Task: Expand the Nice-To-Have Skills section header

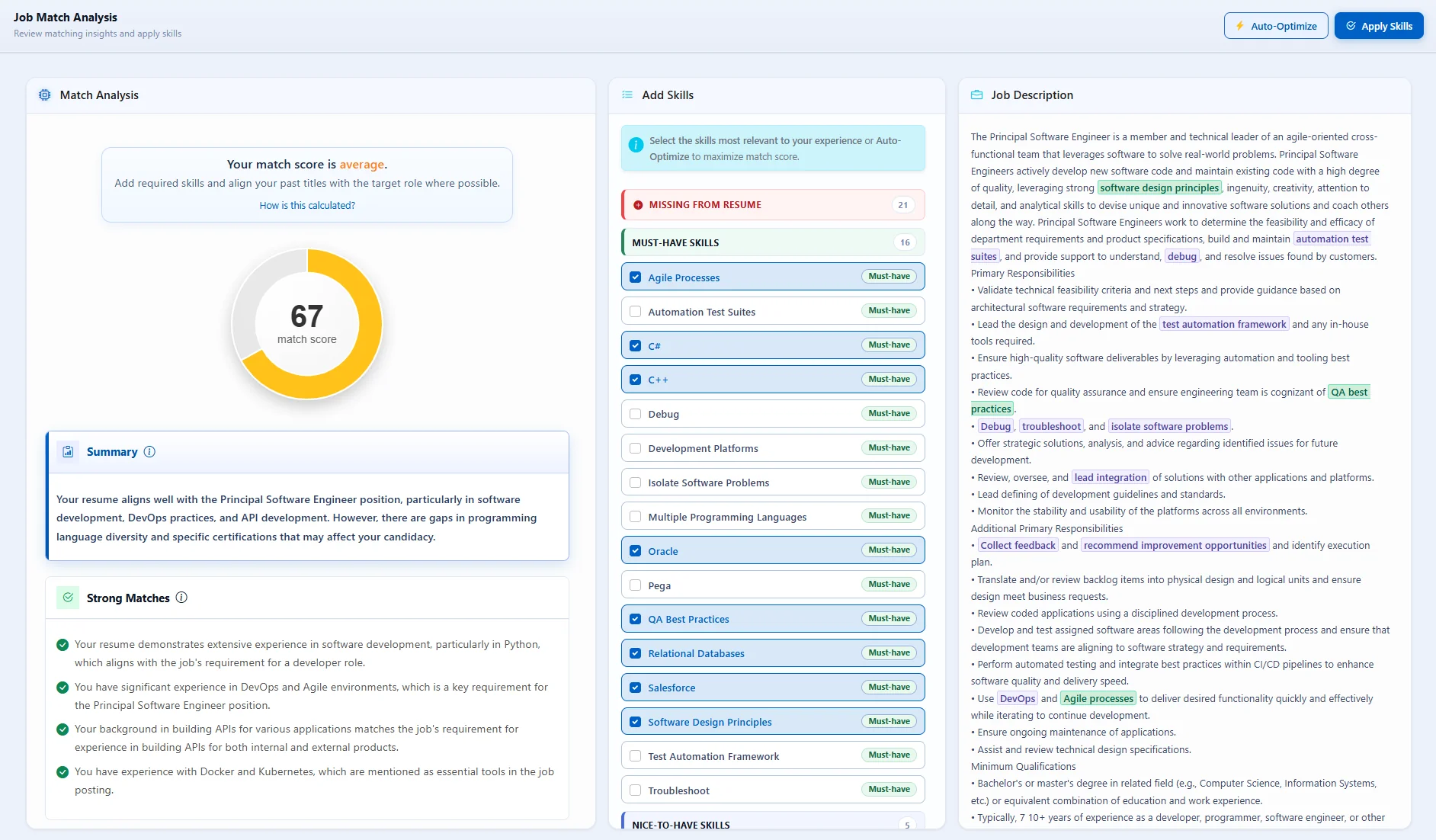Action: [773, 822]
